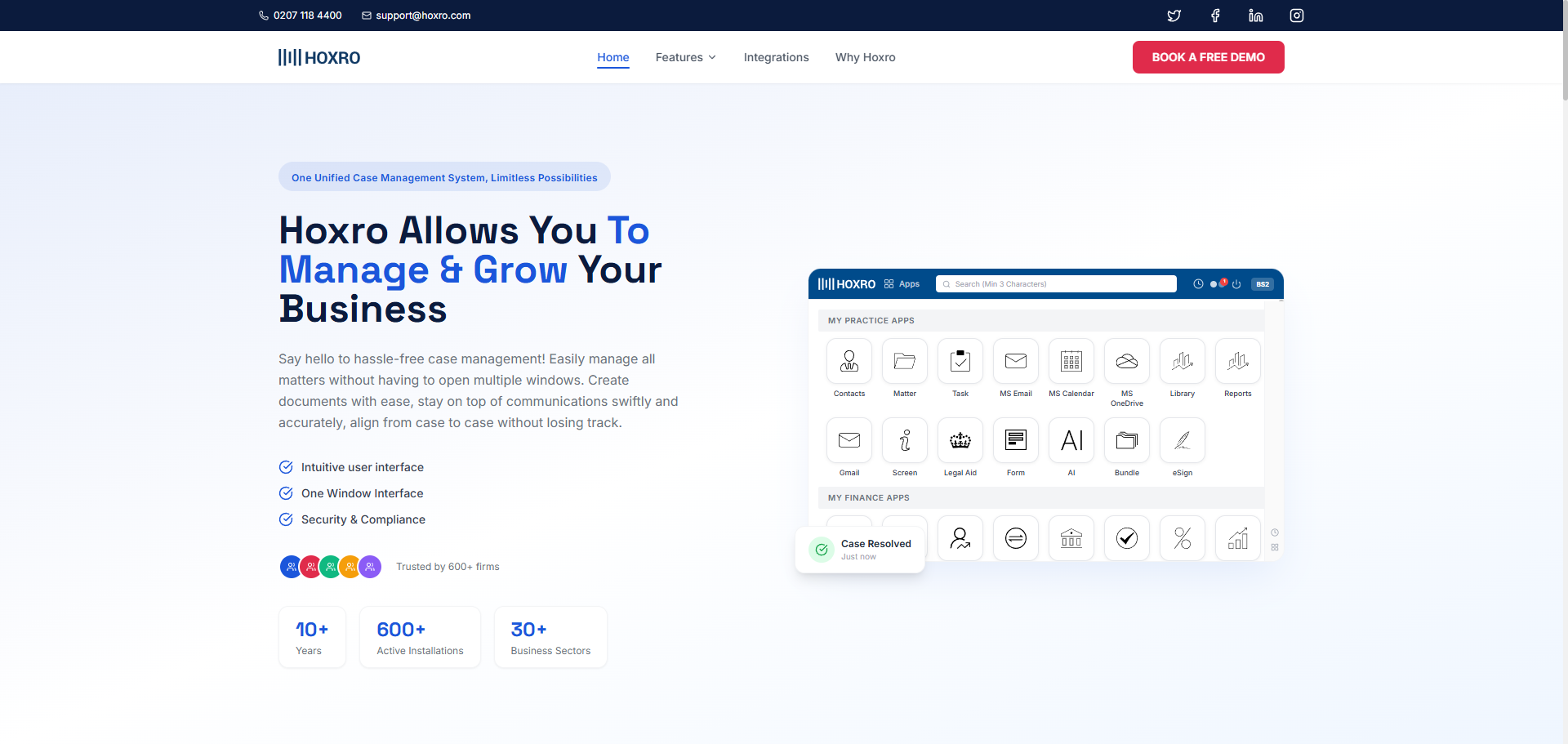
Task: Click the support@hoxro.com email link
Action: pos(416,16)
